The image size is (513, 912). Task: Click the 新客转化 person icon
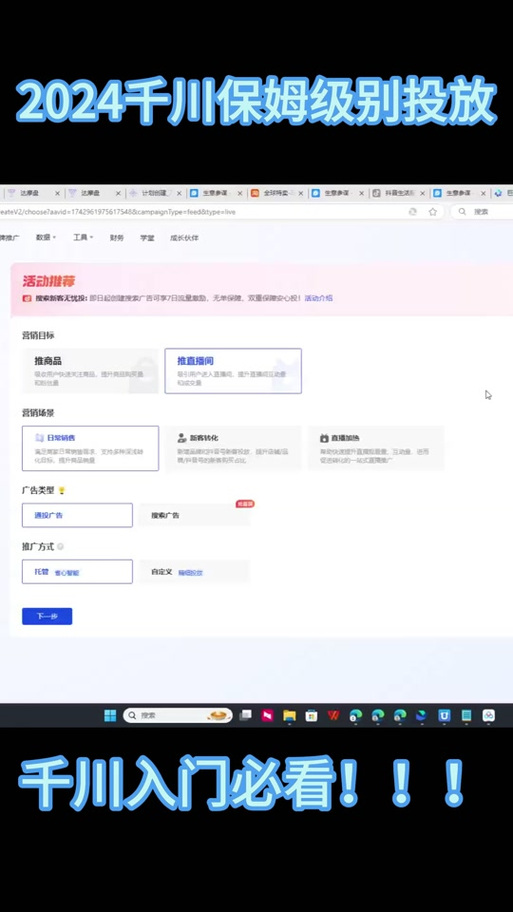tap(181, 437)
